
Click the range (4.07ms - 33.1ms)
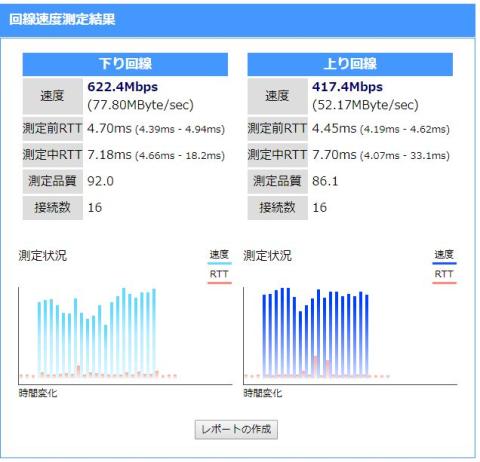tap(405, 155)
